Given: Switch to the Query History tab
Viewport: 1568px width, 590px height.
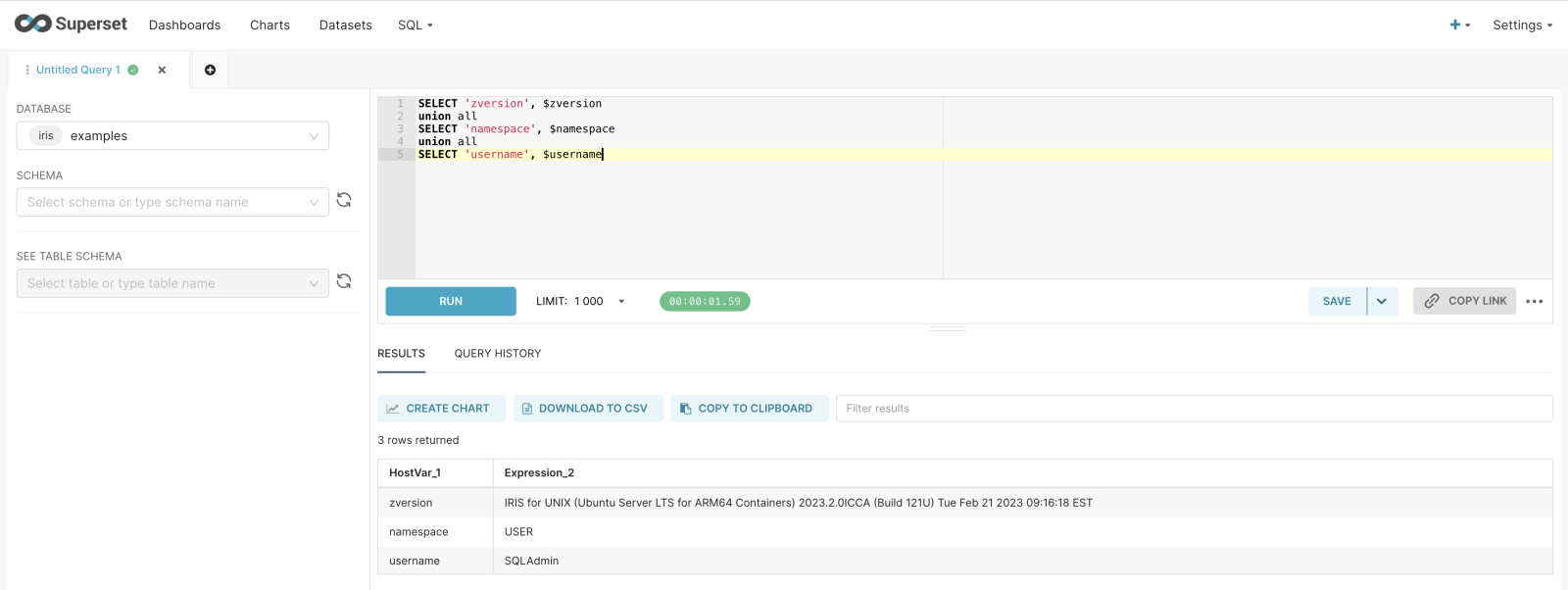Looking at the screenshot, I should [497, 354].
